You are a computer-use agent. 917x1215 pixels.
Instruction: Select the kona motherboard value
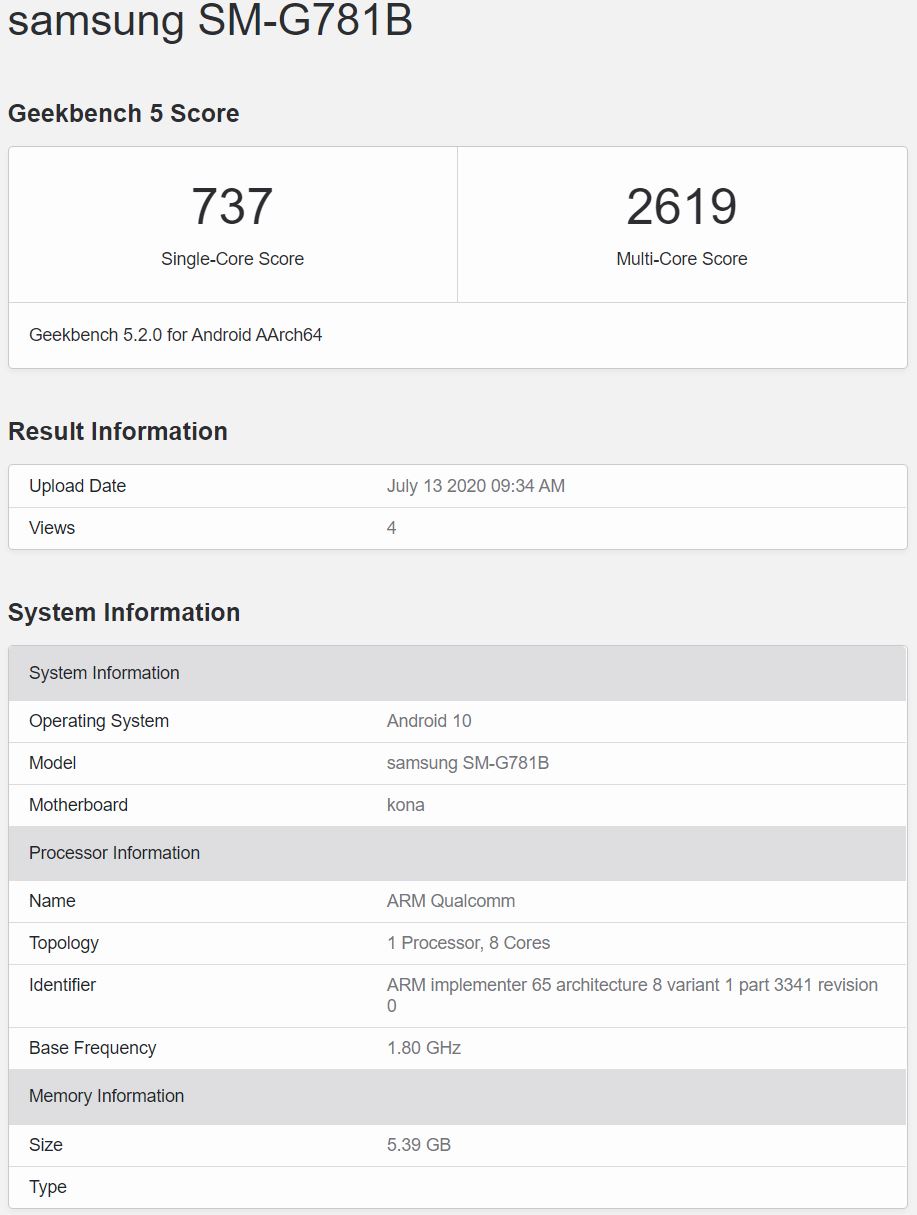pyautogui.click(x=405, y=805)
